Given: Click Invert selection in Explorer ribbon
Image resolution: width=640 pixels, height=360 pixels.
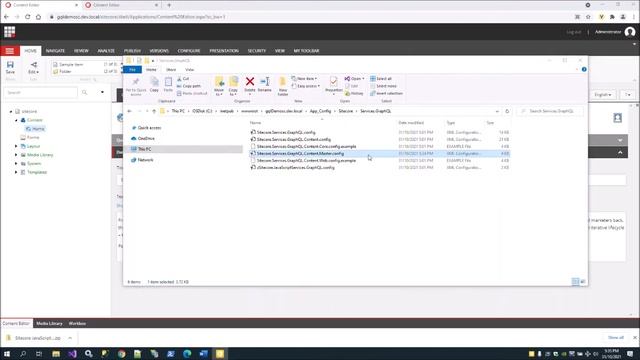Looking at the screenshot, I should [387, 93].
